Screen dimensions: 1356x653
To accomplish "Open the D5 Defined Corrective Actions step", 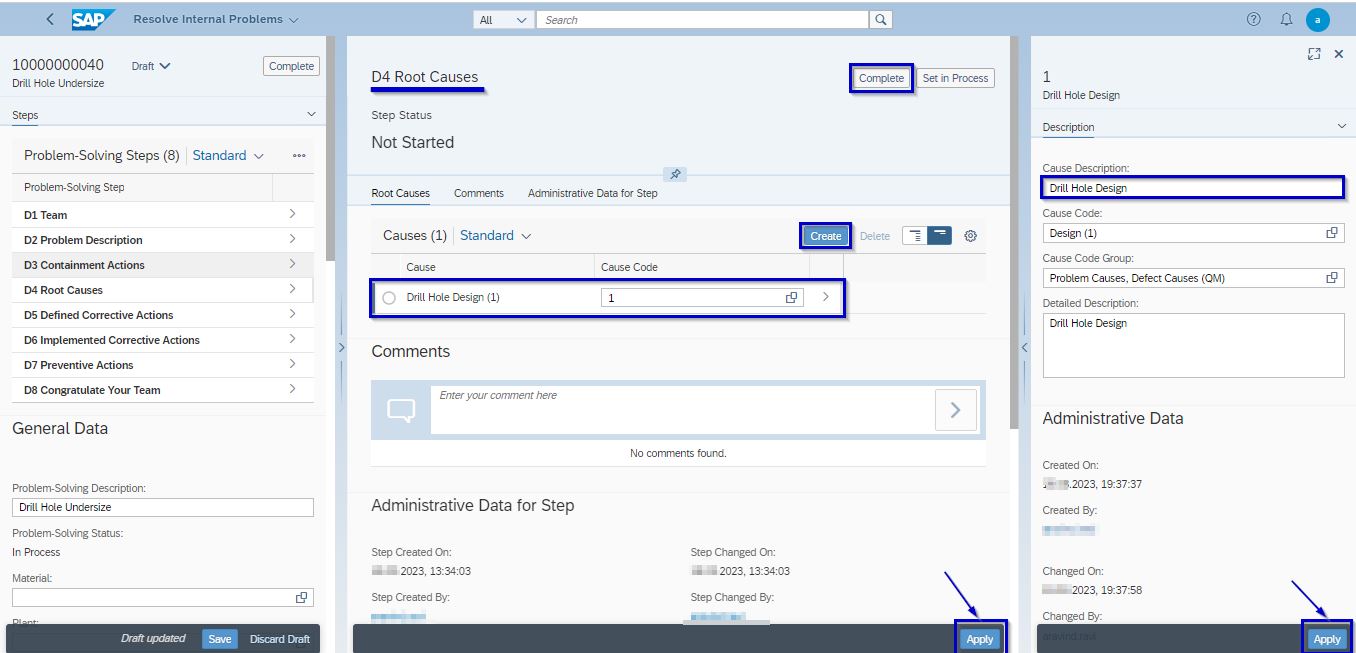I will [x=100, y=315].
